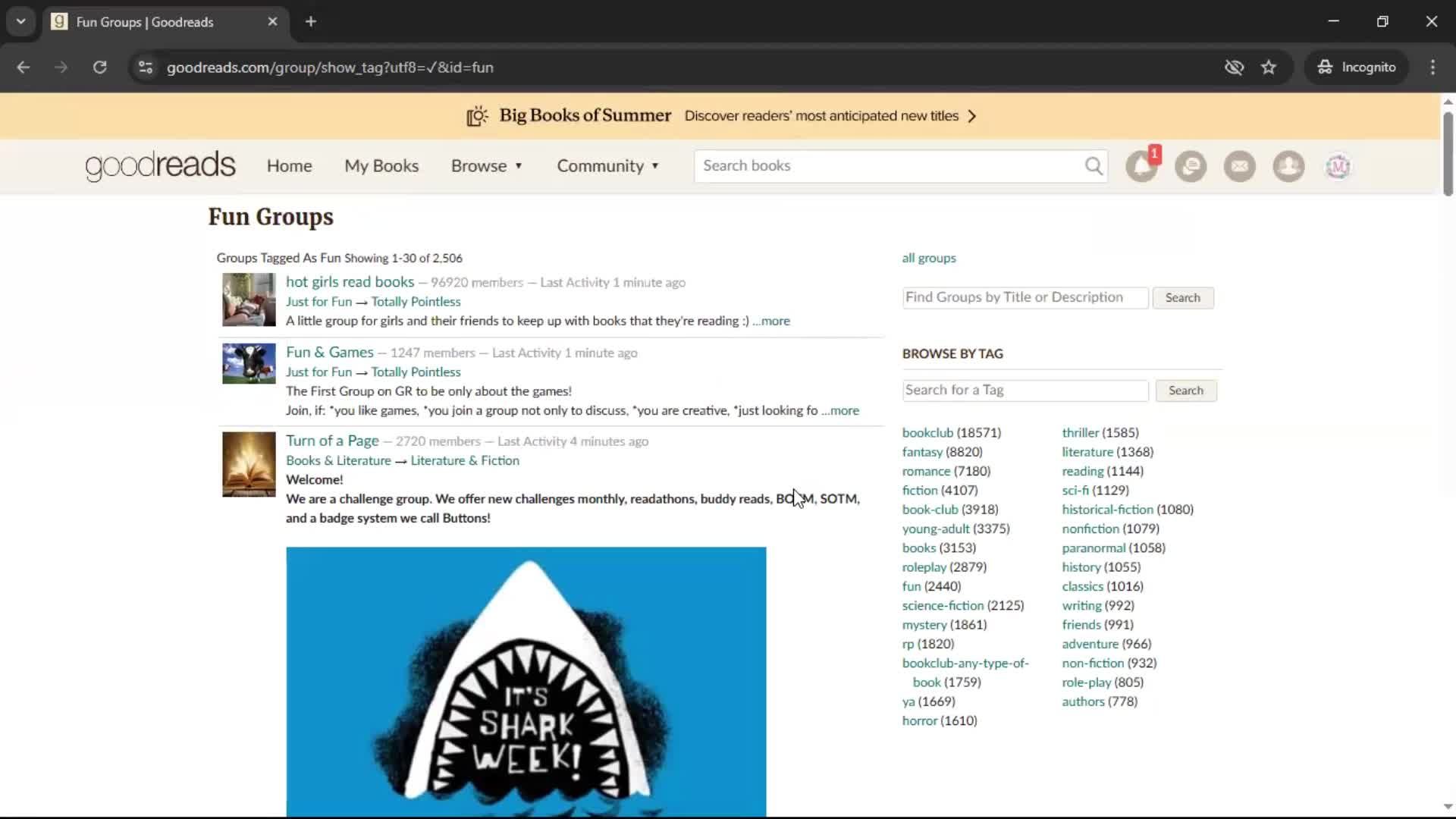The image size is (1456, 819).
Task: Browse the paranormal tag
Action: click(x=1094, y=548)
